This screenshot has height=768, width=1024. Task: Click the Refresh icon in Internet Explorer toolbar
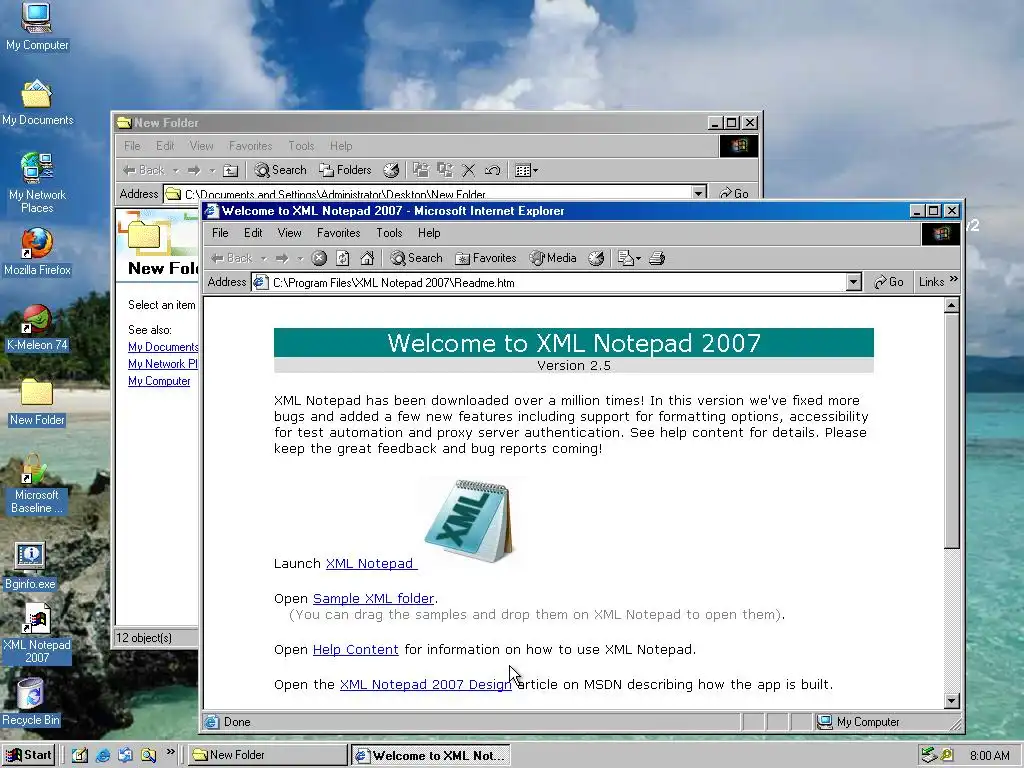point(343,259)
